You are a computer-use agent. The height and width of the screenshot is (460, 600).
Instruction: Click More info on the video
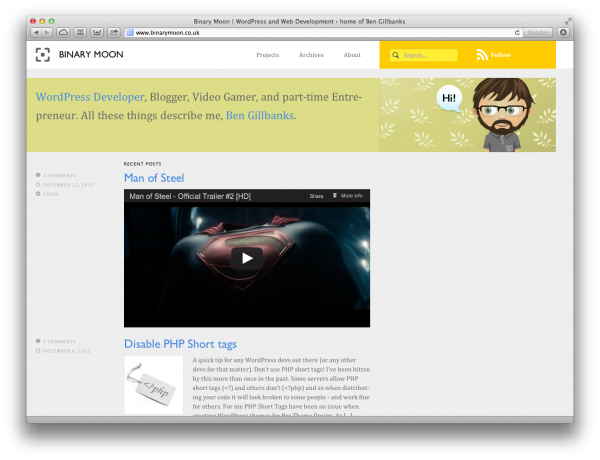352,196
